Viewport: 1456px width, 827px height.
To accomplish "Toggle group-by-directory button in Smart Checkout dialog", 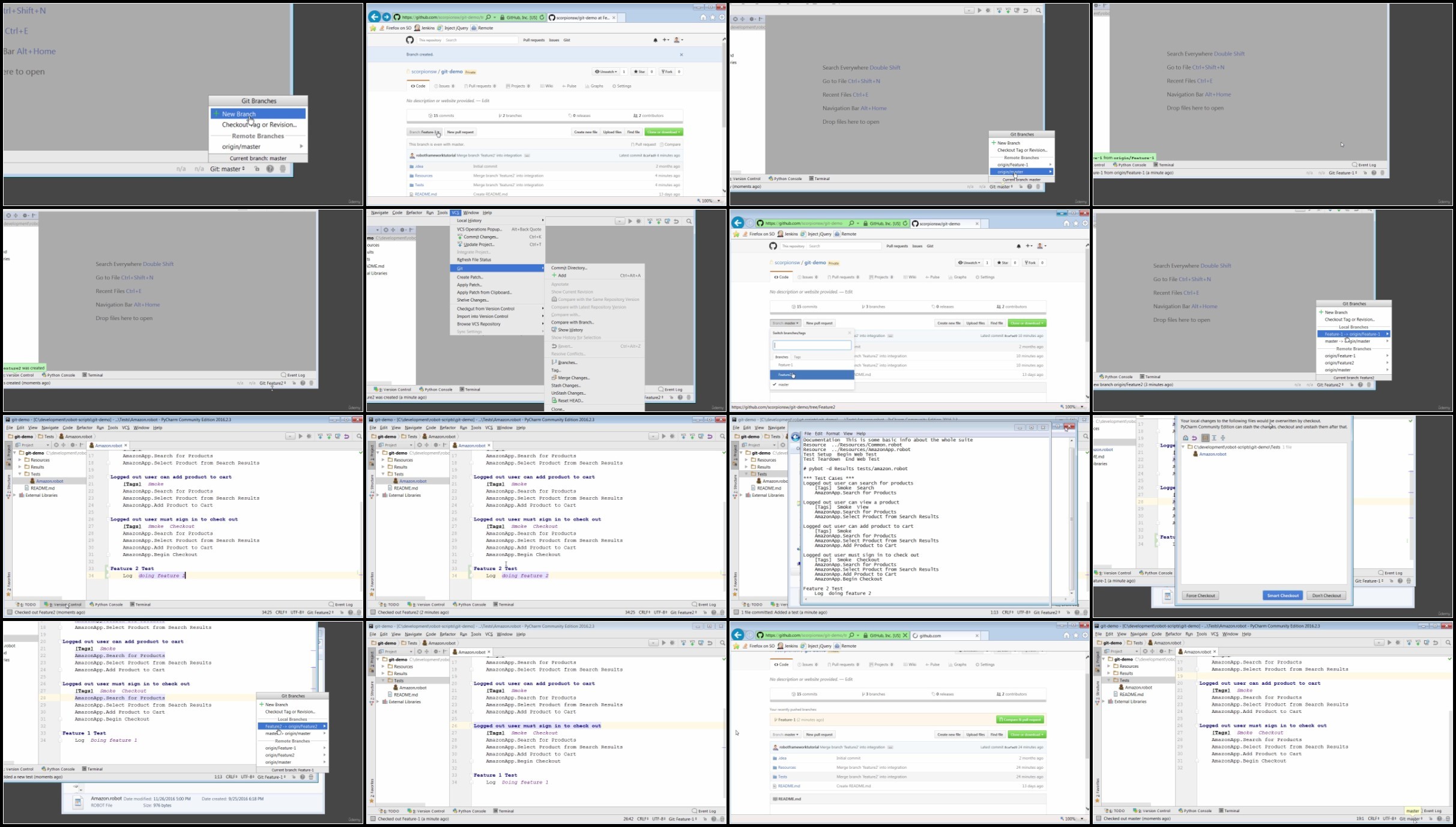I will (1205, 438).
